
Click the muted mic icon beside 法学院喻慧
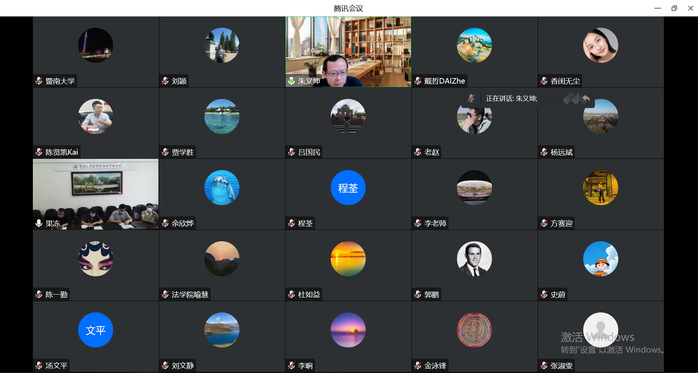click(165, 295)
